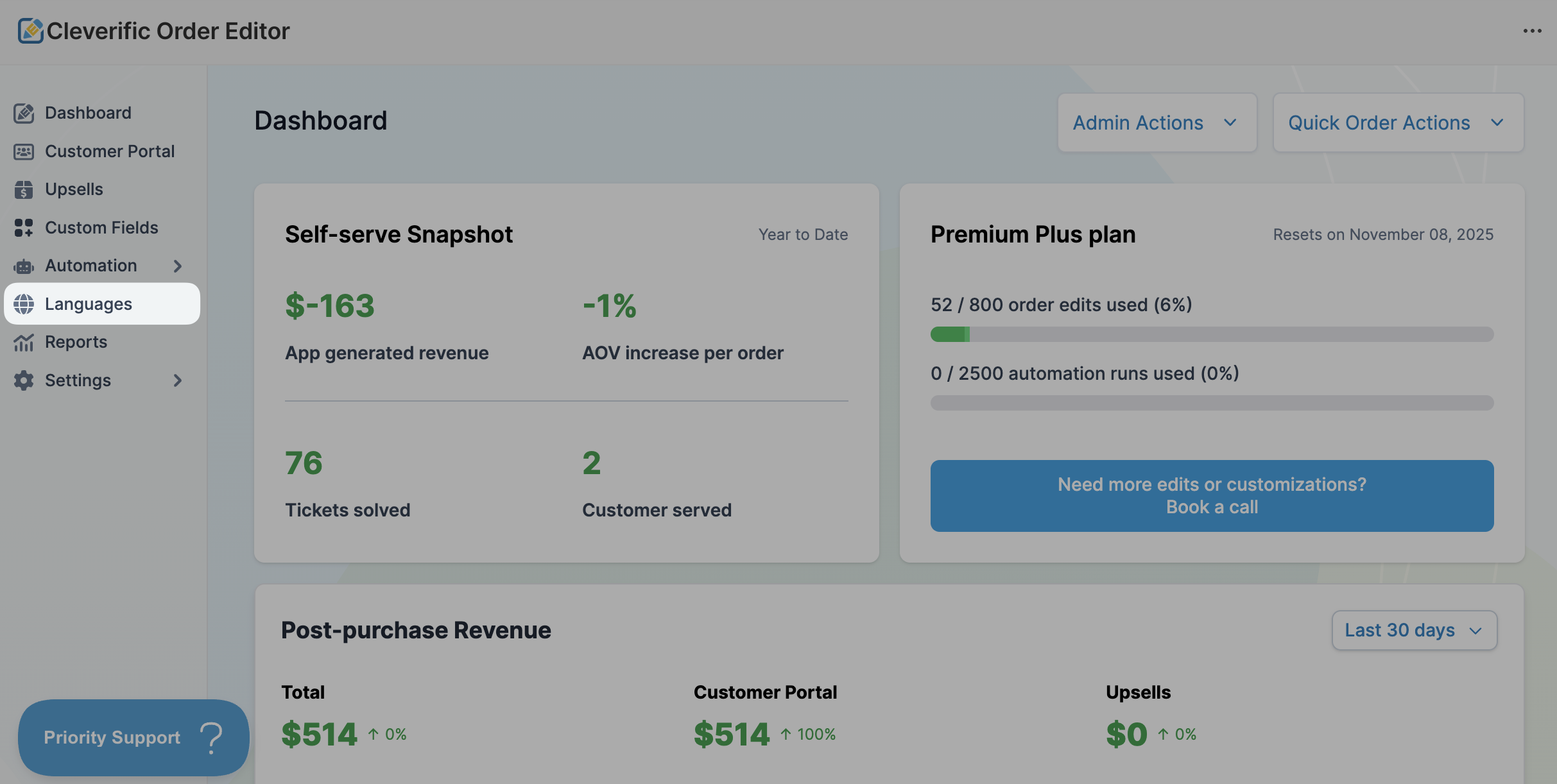Click the Upsells dollar bag icon

(x=24, y=189)
